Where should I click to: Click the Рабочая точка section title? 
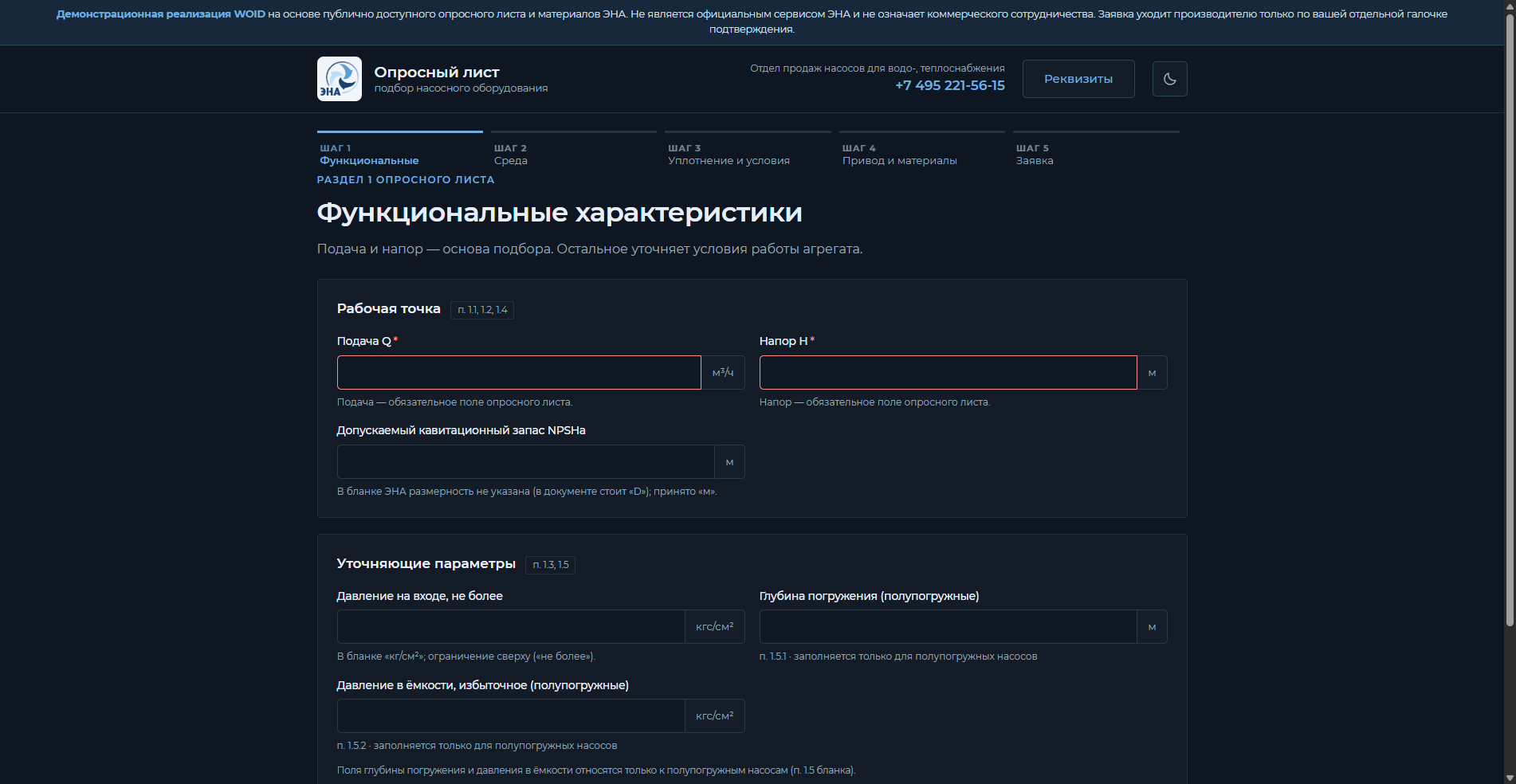389,309
